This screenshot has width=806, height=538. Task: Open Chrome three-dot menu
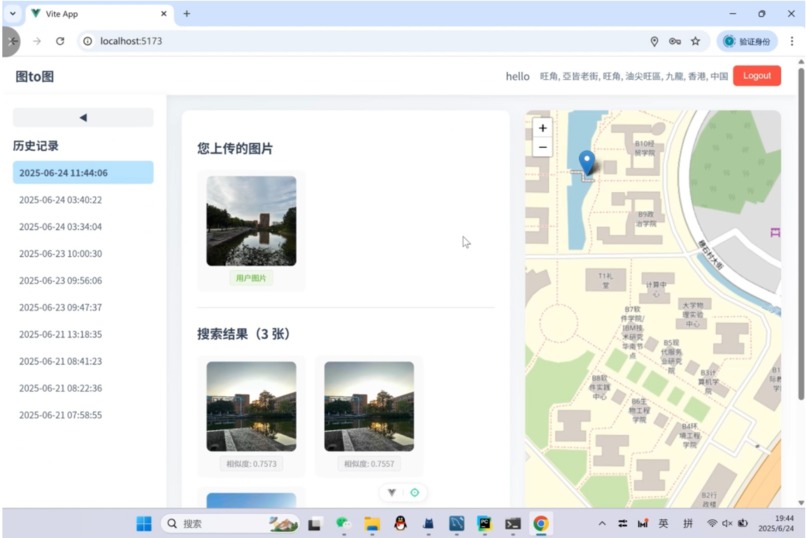792,41
